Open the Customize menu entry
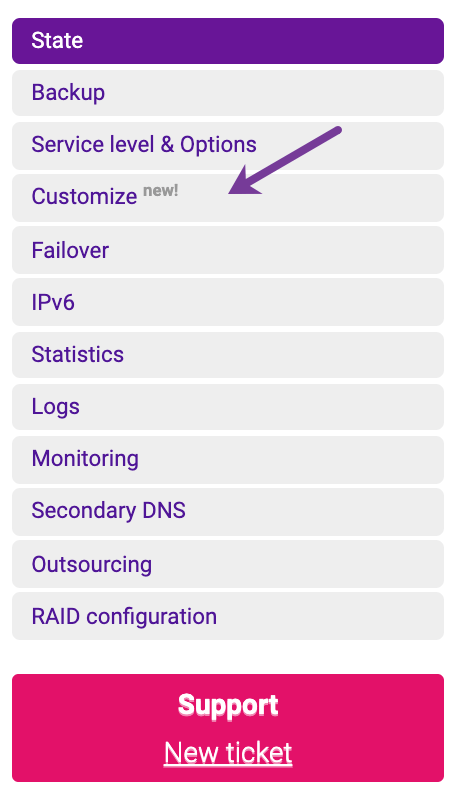Image resolution: width=456 pixels, height=800 pixels. (228, 197)
